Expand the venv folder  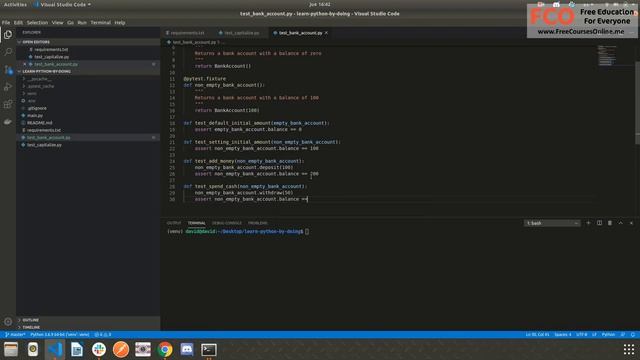pyautogui.click(x=88, y=93)
